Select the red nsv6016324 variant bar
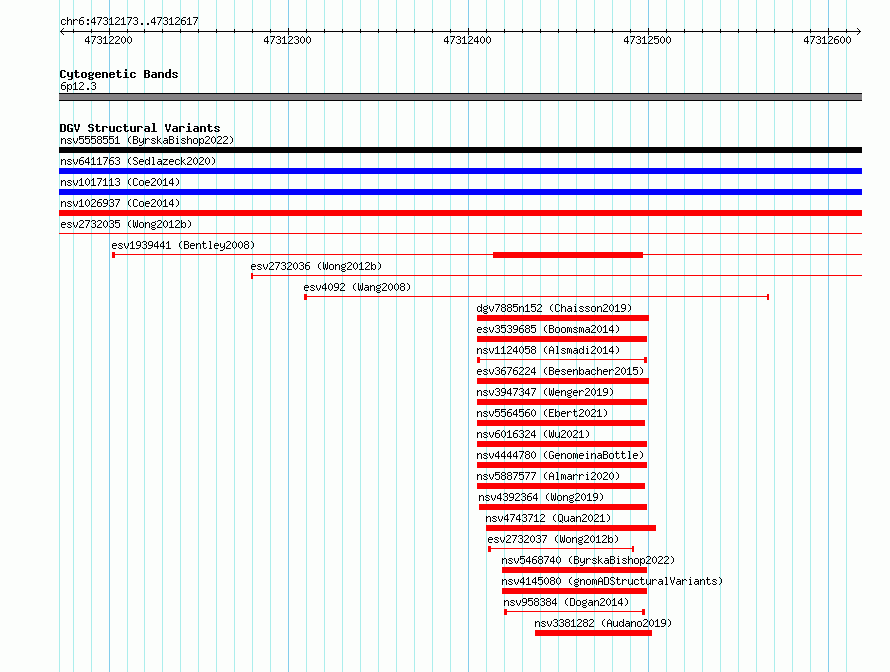Screen dimensions: 890x672 (562, 444)
